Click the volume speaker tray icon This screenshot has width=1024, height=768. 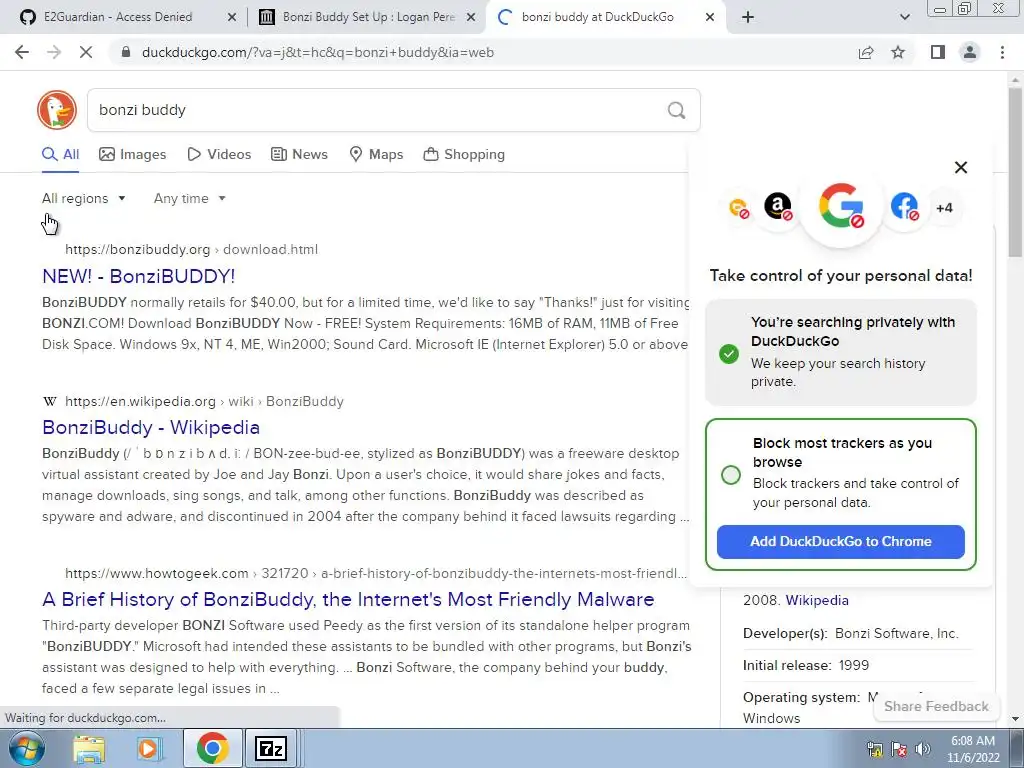(923, 749)
